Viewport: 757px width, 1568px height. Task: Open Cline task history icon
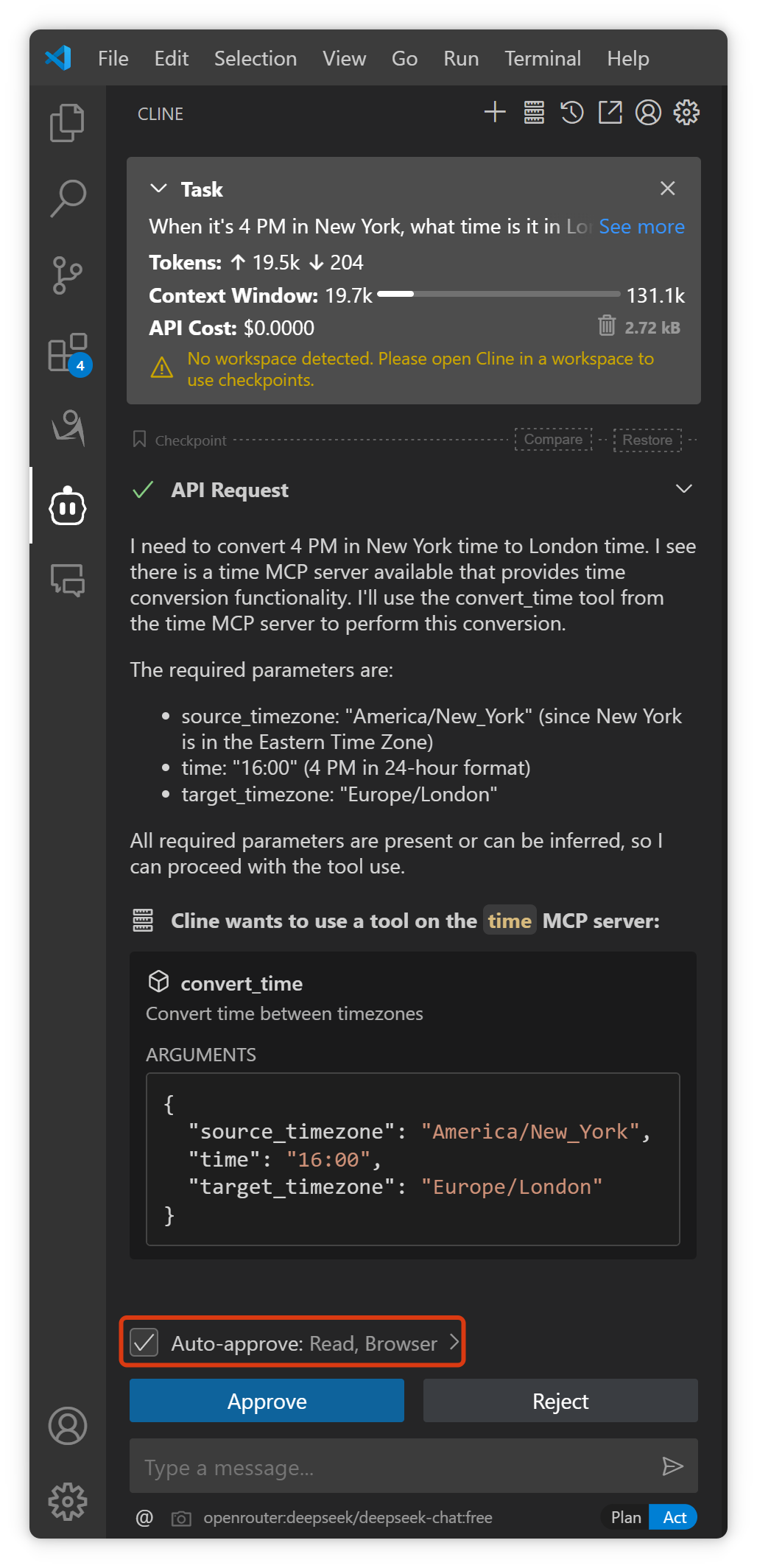(572, 113)
